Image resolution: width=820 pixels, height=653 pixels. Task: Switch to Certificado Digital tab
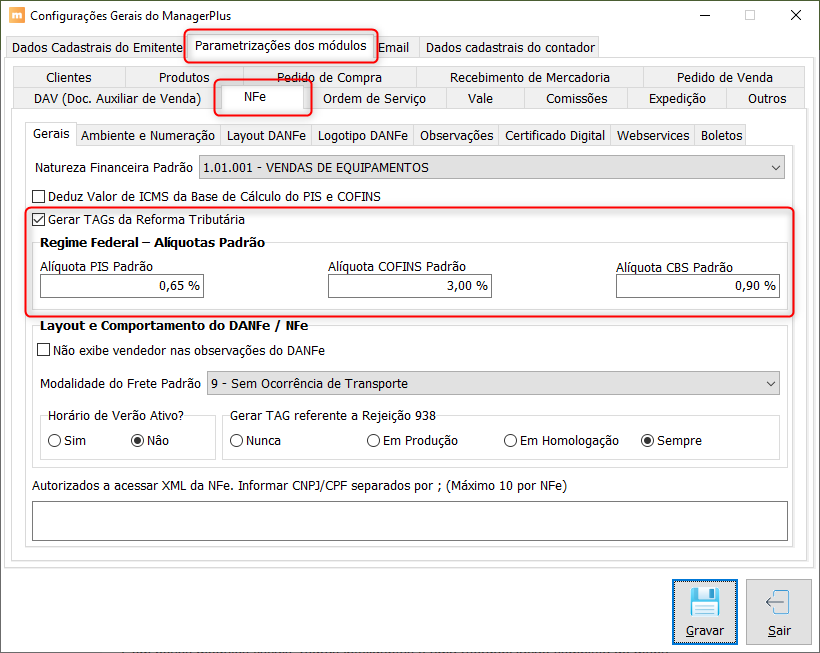(x=554, y=136)
